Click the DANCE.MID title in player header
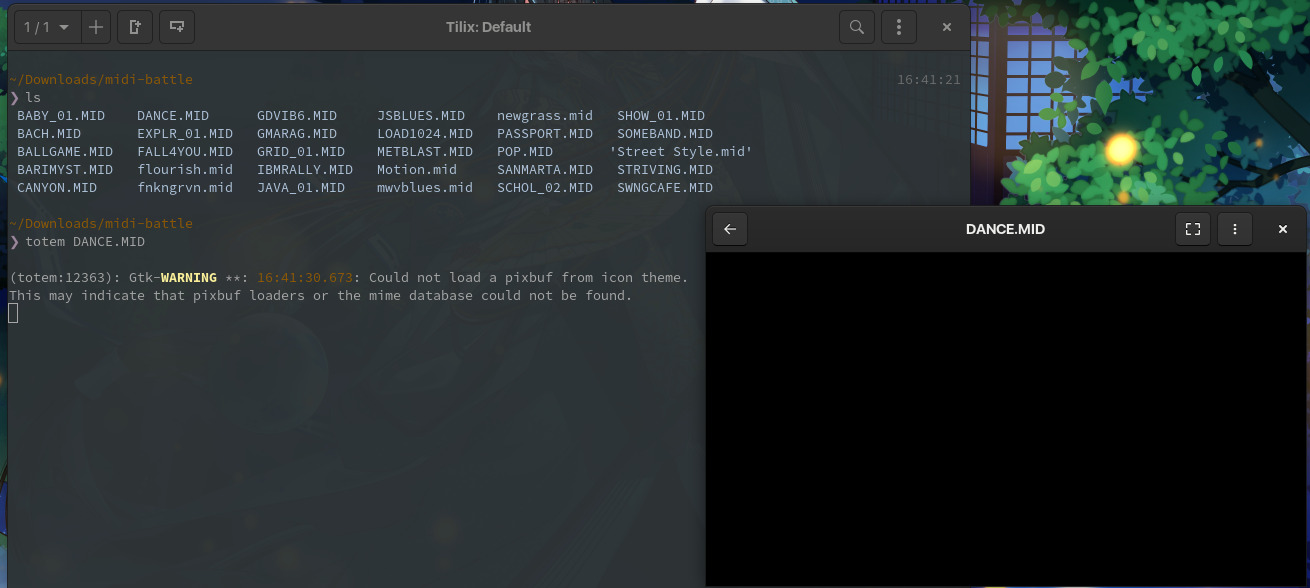 (1005, 229)
